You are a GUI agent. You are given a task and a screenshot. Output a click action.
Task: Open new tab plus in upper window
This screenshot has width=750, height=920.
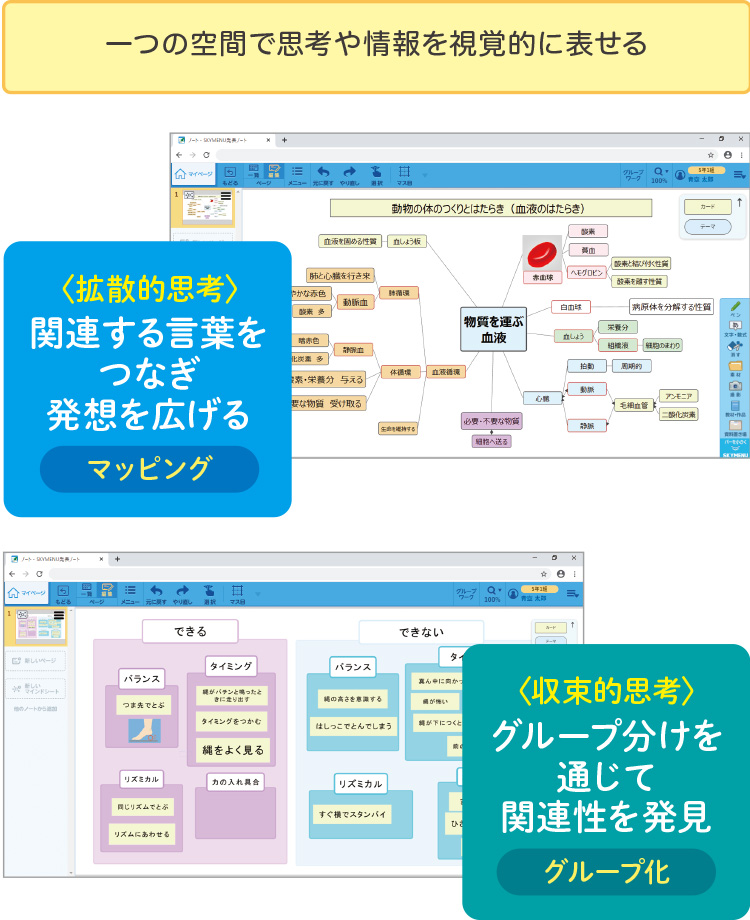click(284, 140)
